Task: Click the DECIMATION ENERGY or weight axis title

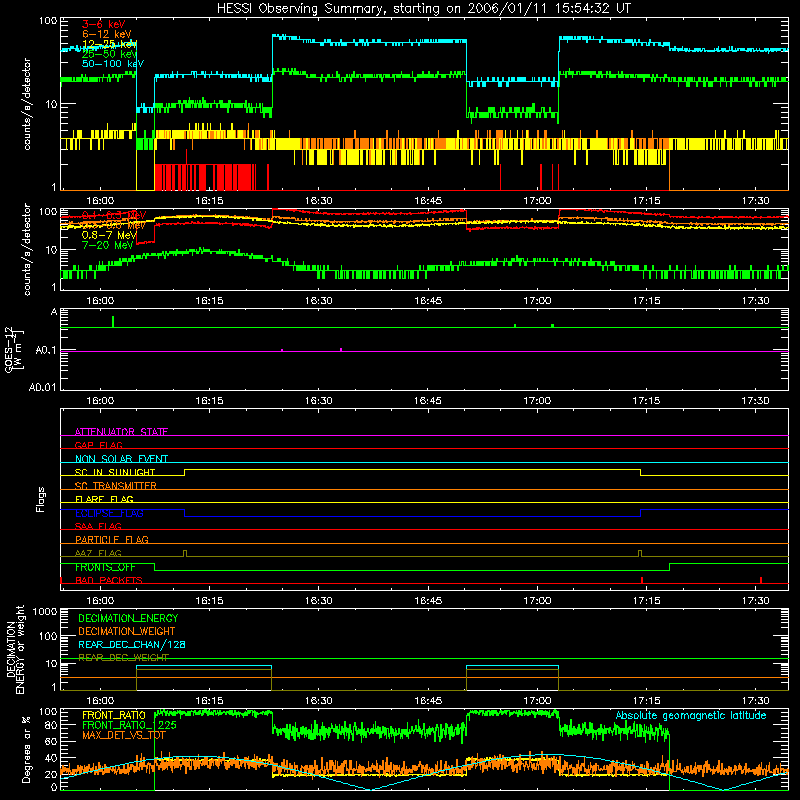Action: click(x=16, y=649)
